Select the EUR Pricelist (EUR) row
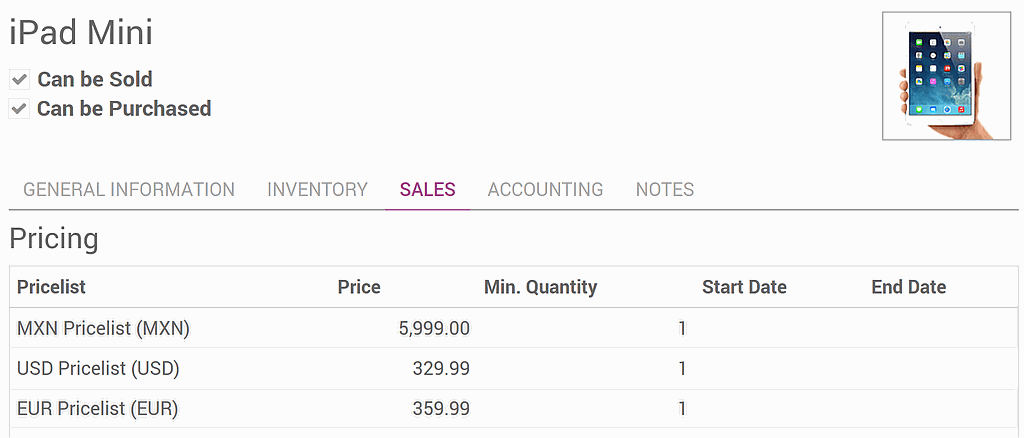The width and height of the screenshot is (1024, 438). [98, 408]
